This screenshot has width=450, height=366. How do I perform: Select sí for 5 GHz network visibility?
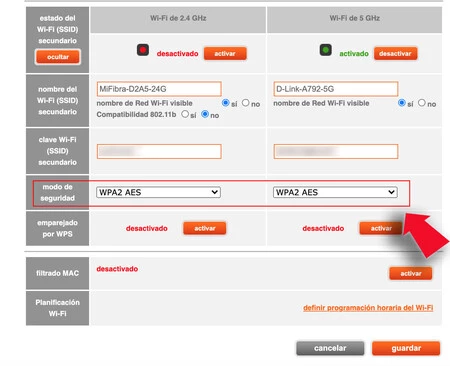pos(402,103)
